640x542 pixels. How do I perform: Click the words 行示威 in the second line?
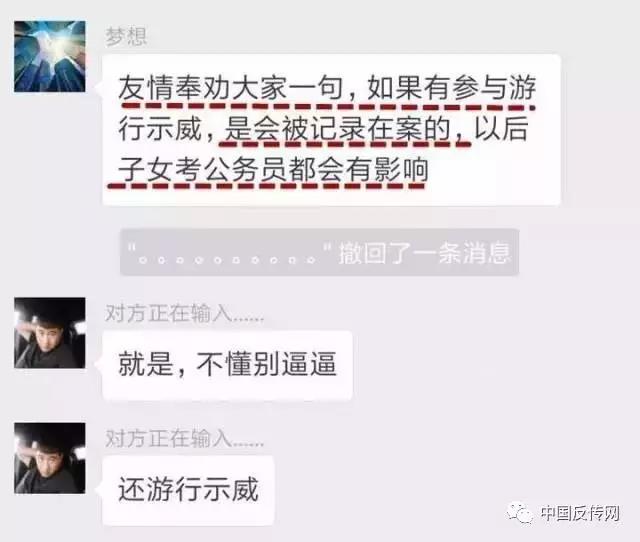coord(160,129)
